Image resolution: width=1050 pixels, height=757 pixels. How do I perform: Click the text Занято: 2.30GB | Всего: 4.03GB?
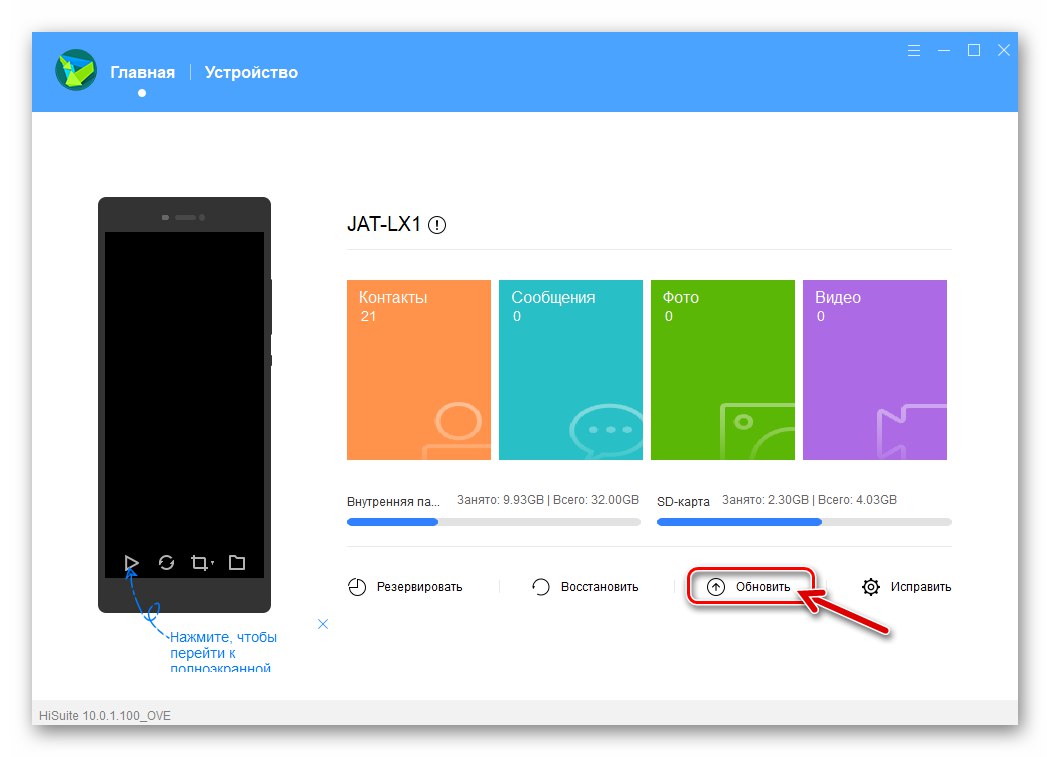809,500
